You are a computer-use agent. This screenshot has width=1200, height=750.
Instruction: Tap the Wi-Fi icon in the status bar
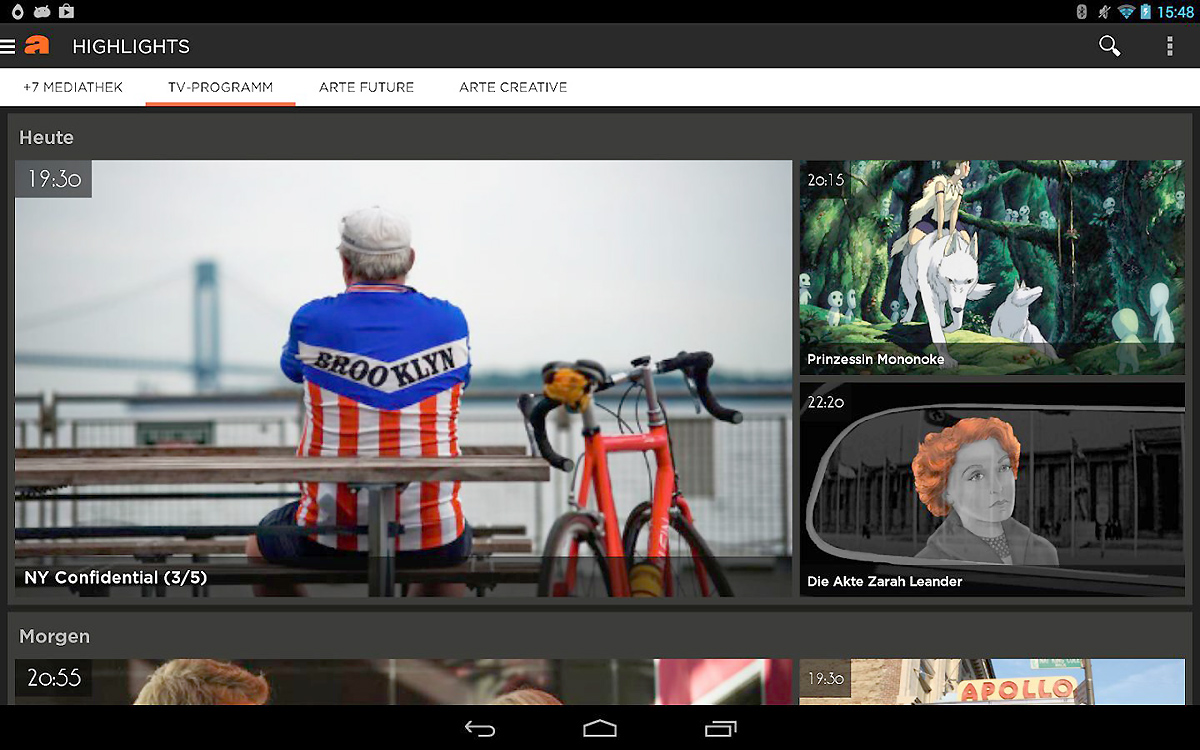1125,11
